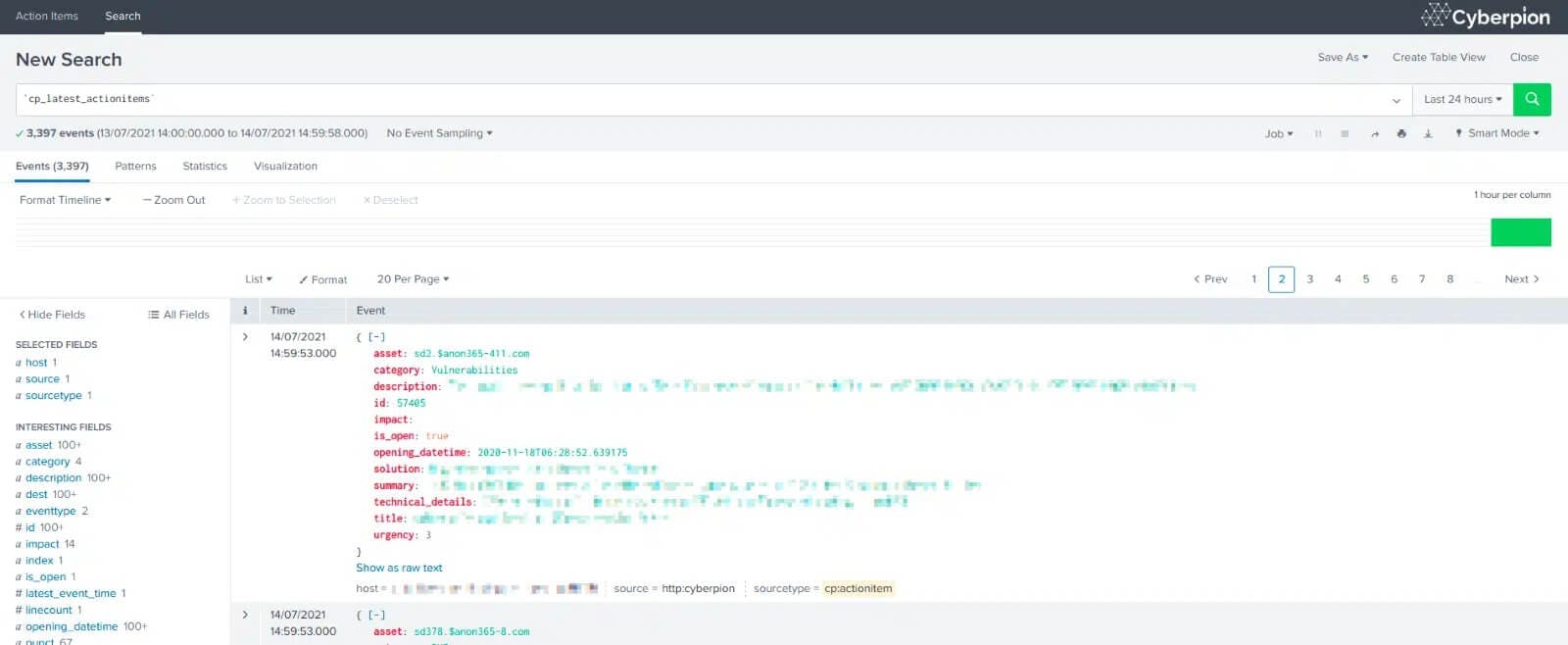Image resolution: width=1568 pixels, height=645 pixels.
Task: Click Show as raw text link
Action: click(x=399, y=569)
